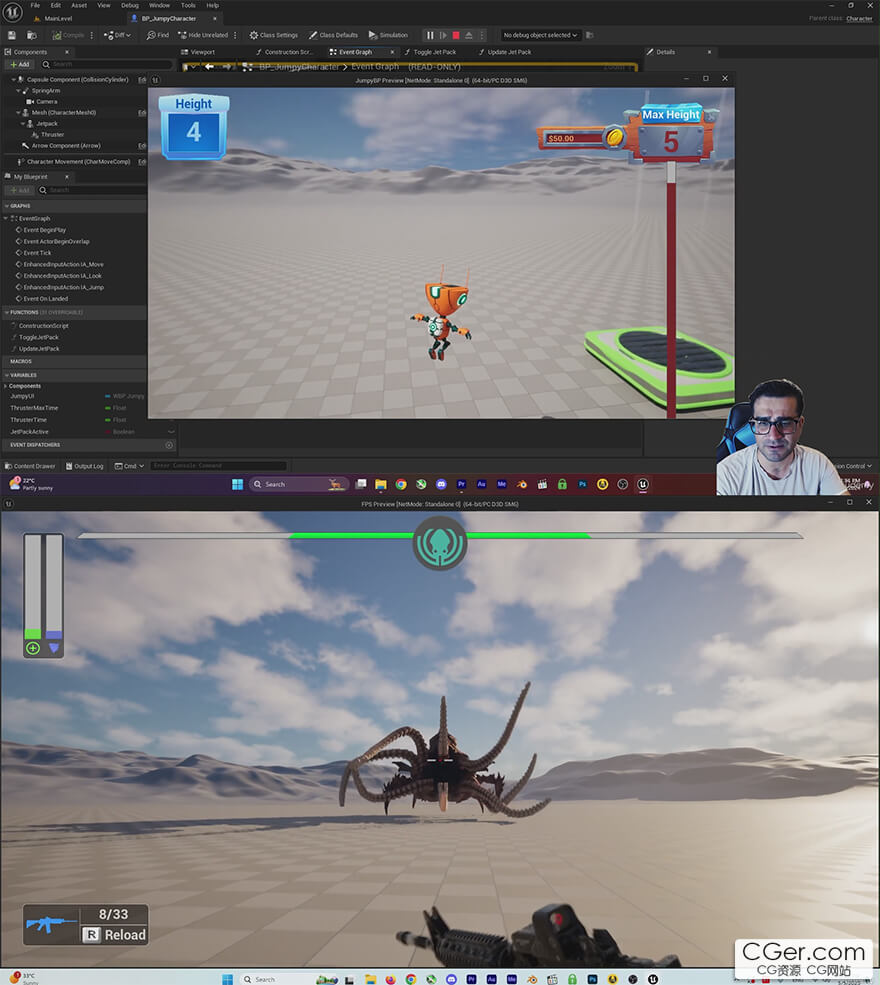Screen dimensions: 880x985
Task: Click the console command input field
Action: click(218, 466)
